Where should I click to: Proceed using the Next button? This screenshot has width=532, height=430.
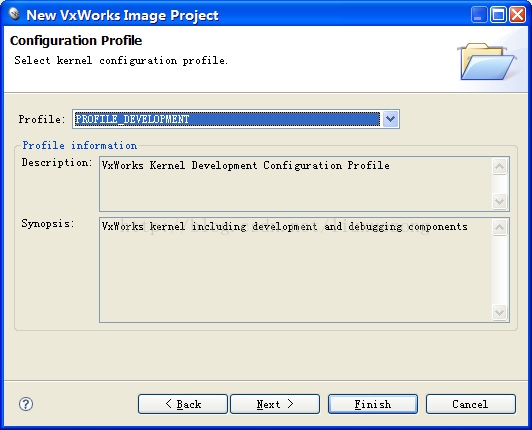coord(275,404)
